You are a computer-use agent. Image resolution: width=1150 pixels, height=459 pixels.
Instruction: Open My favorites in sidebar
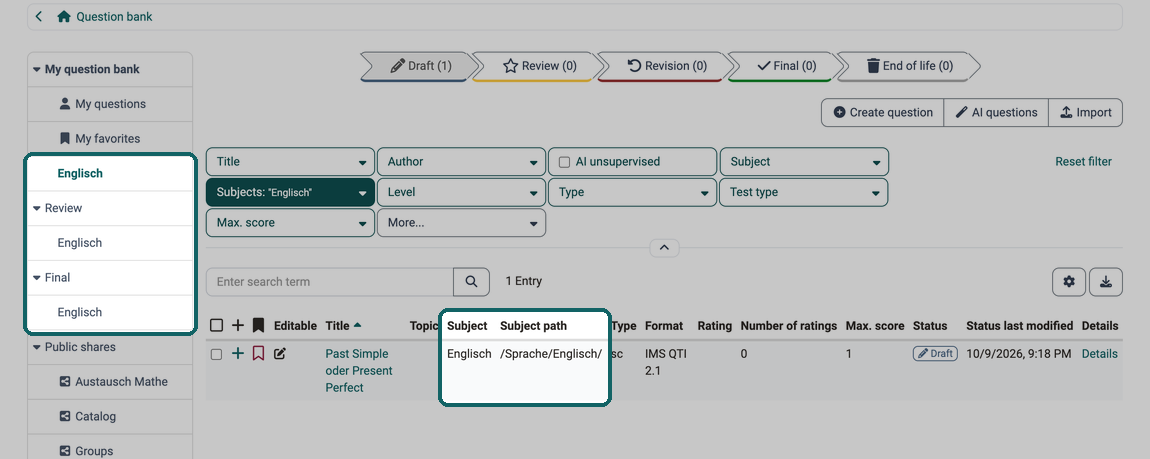coord(110,139)
